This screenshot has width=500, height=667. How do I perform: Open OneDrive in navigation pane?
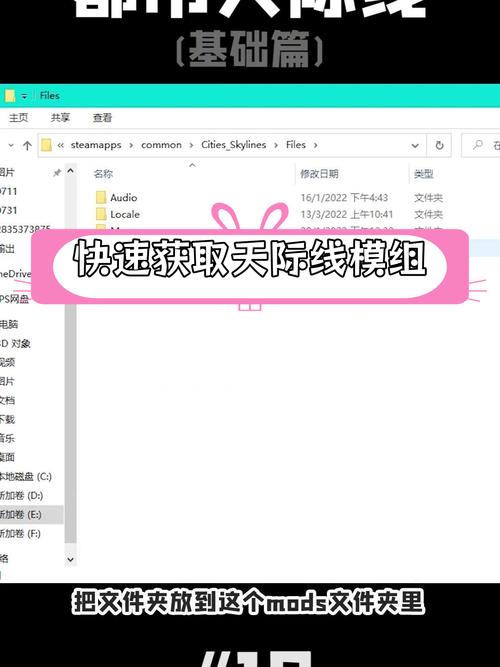pyautogui.click(x=15, y=274)
